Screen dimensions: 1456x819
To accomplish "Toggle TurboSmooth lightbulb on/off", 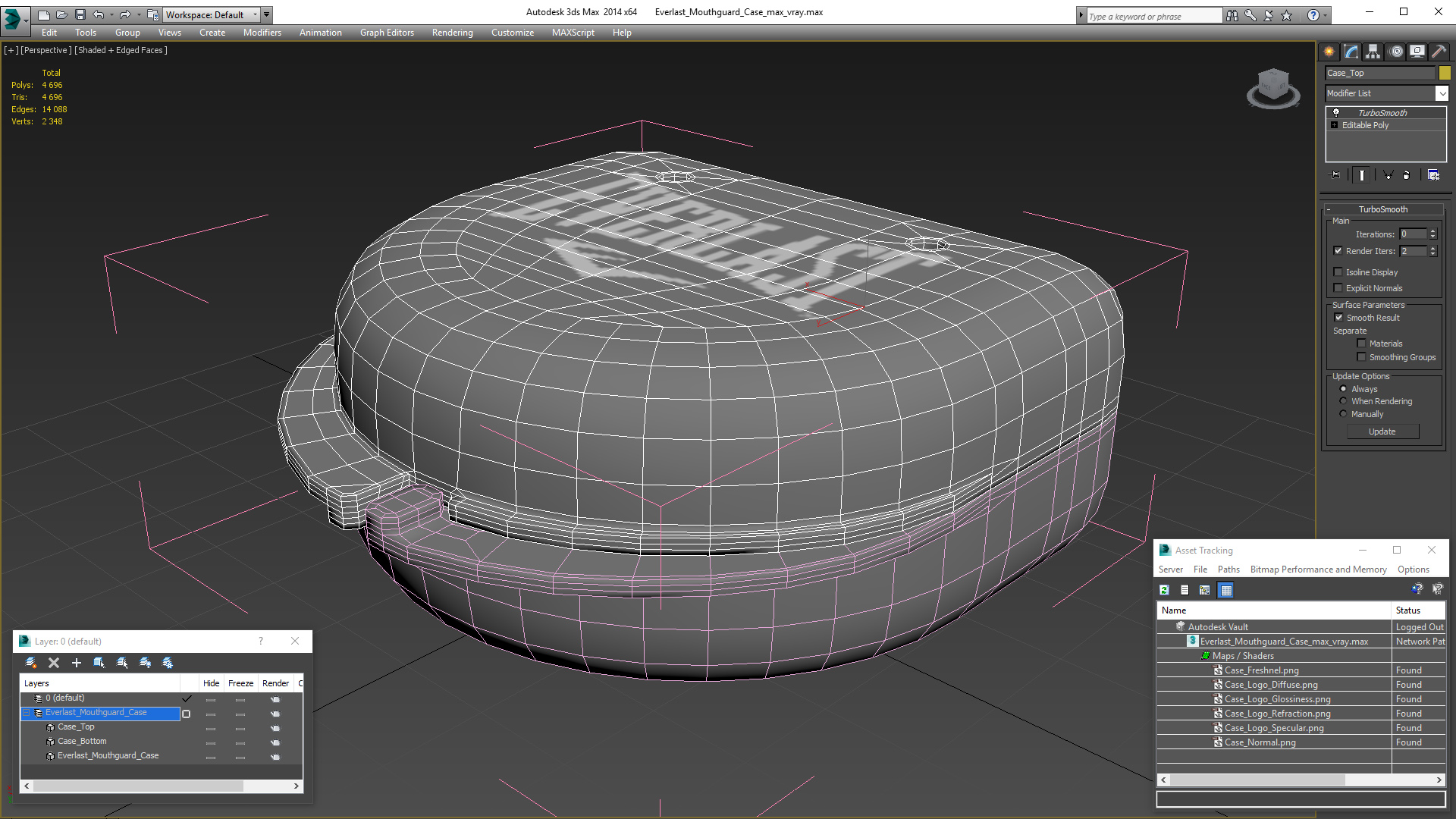I will (x=1336, y=112).
